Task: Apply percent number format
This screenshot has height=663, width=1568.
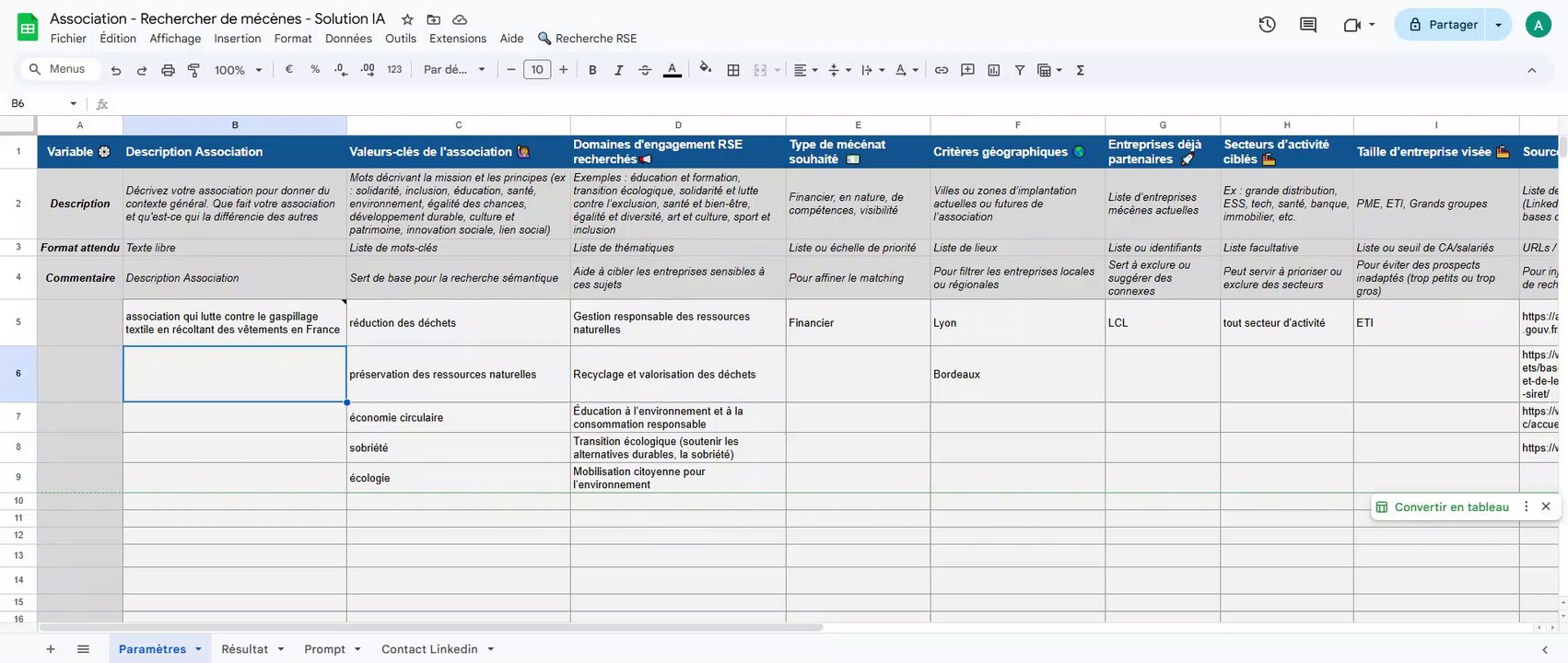Action: pos(315,69)
